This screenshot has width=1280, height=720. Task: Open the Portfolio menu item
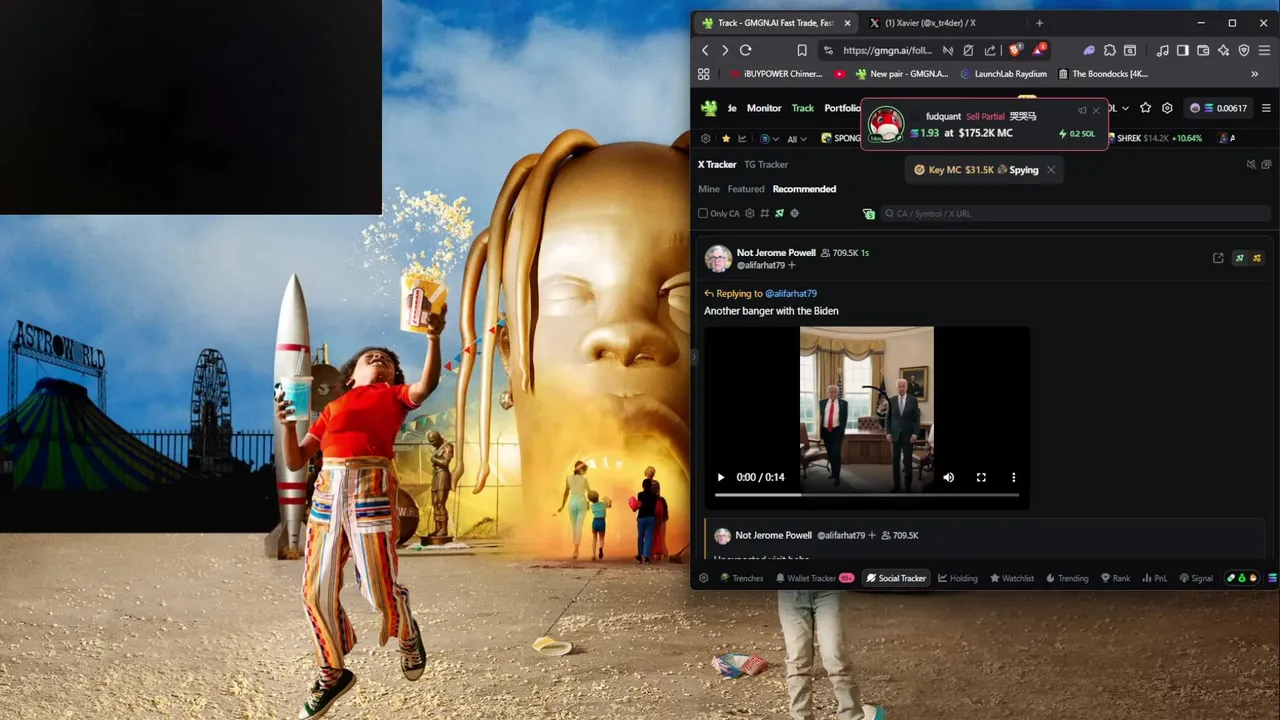[x=842, y=108]
